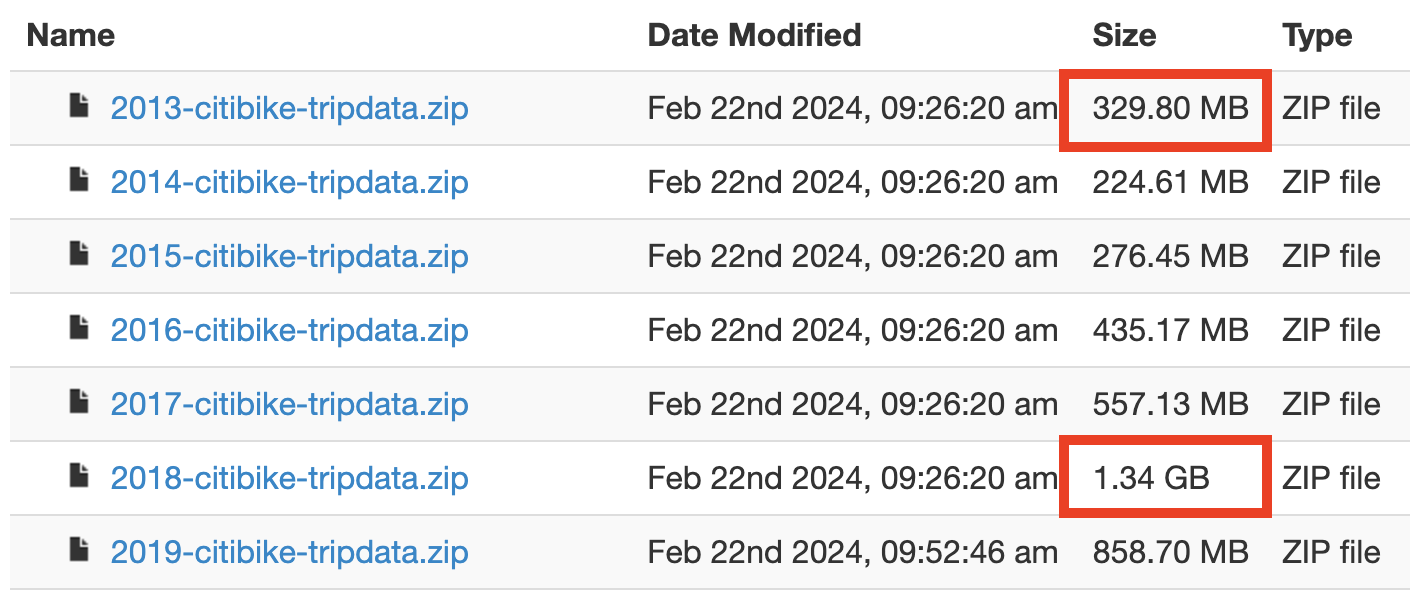
Task: Click the Name column header
Action: pos(70,36)
